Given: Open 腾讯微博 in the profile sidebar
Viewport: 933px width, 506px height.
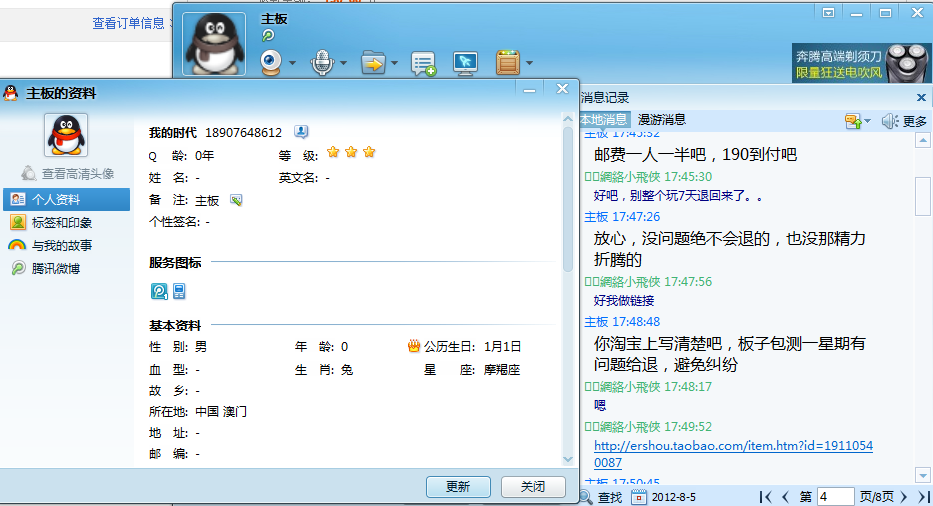Looking at the screenshot, I should pos(55,268).
